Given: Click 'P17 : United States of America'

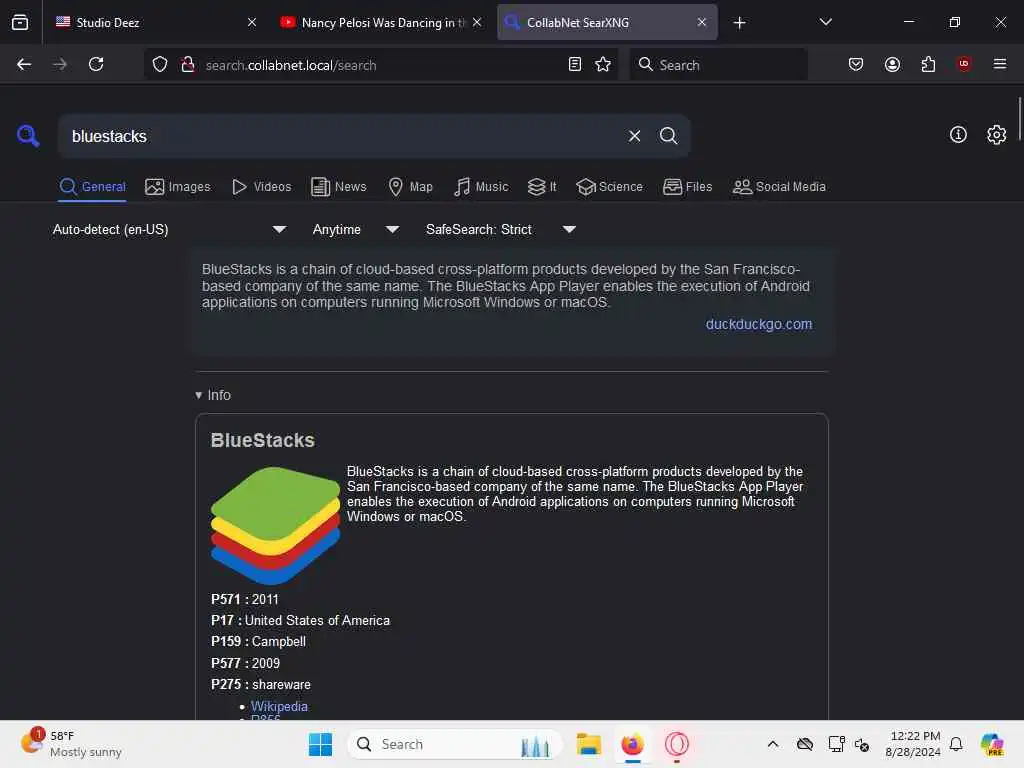Looking at the screenshot, I should [300, 620].
